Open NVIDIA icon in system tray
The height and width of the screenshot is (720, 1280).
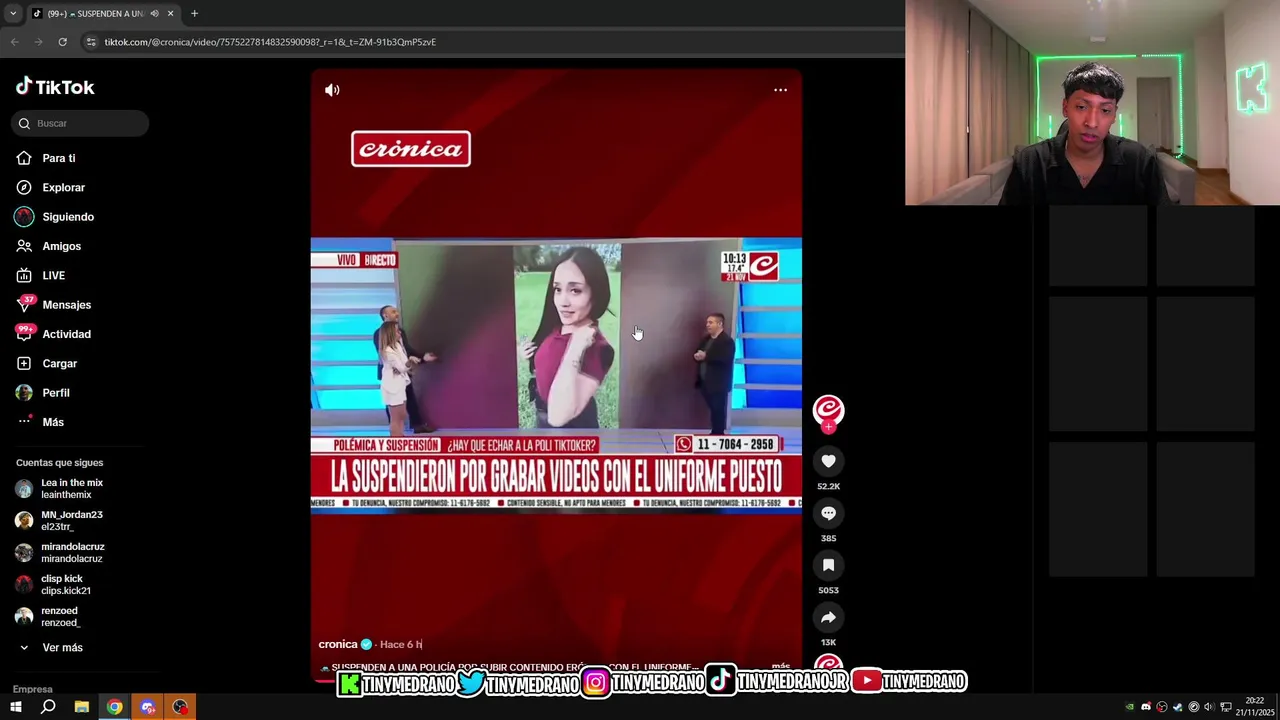pyautogui.click(x=1130, y=707)
